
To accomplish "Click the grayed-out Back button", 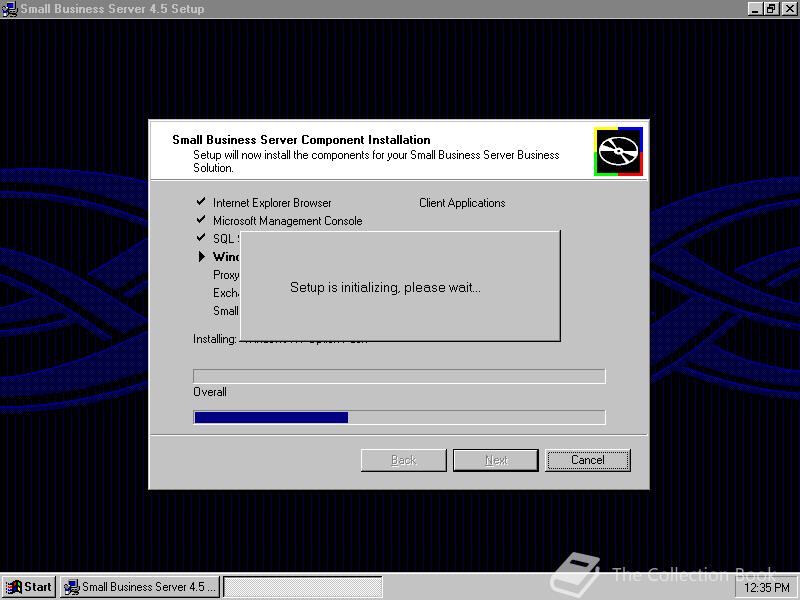I will pos(404,460).
